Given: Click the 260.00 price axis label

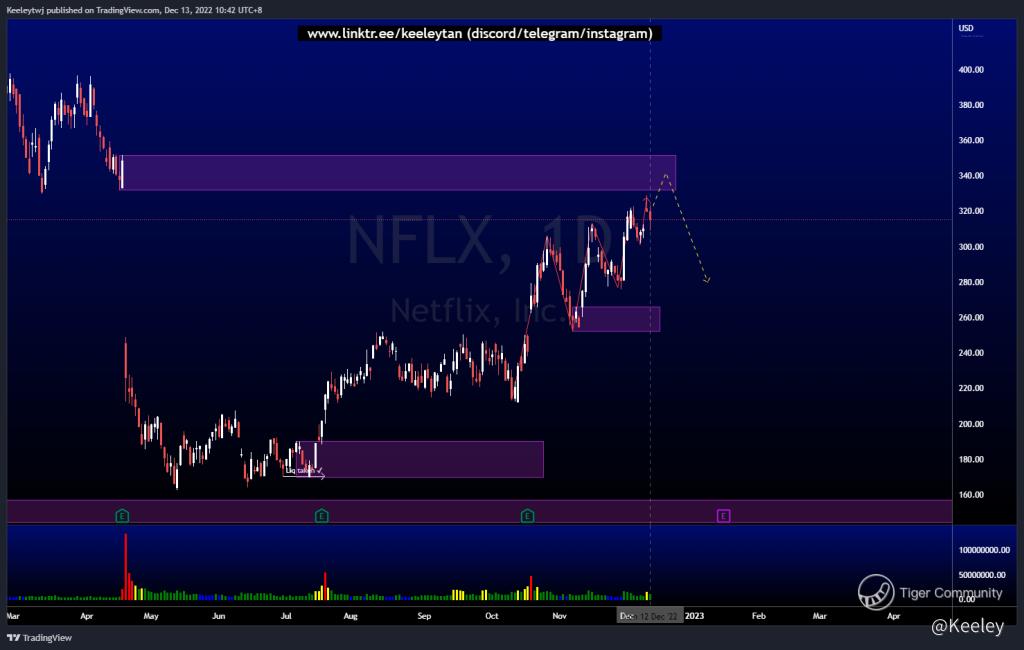Looking at the screenshot, I should (x=971, y=317).
